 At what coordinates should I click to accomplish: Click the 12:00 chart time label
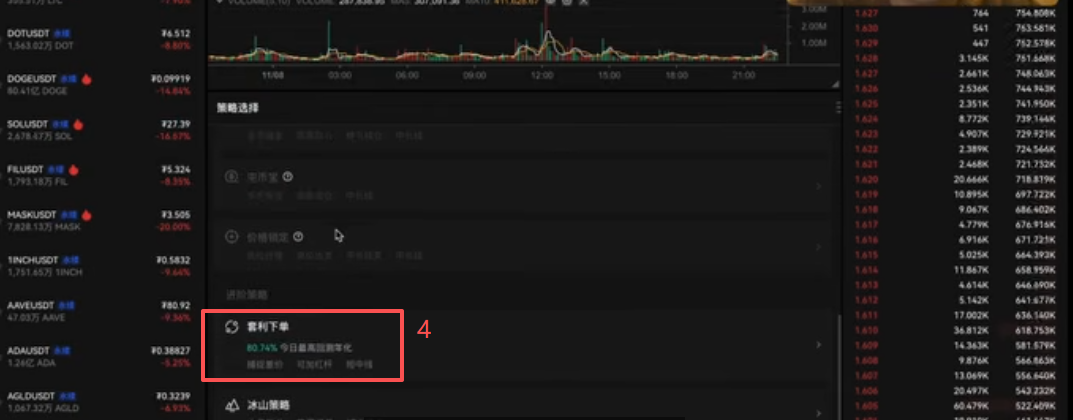click(x=542, y=75)
